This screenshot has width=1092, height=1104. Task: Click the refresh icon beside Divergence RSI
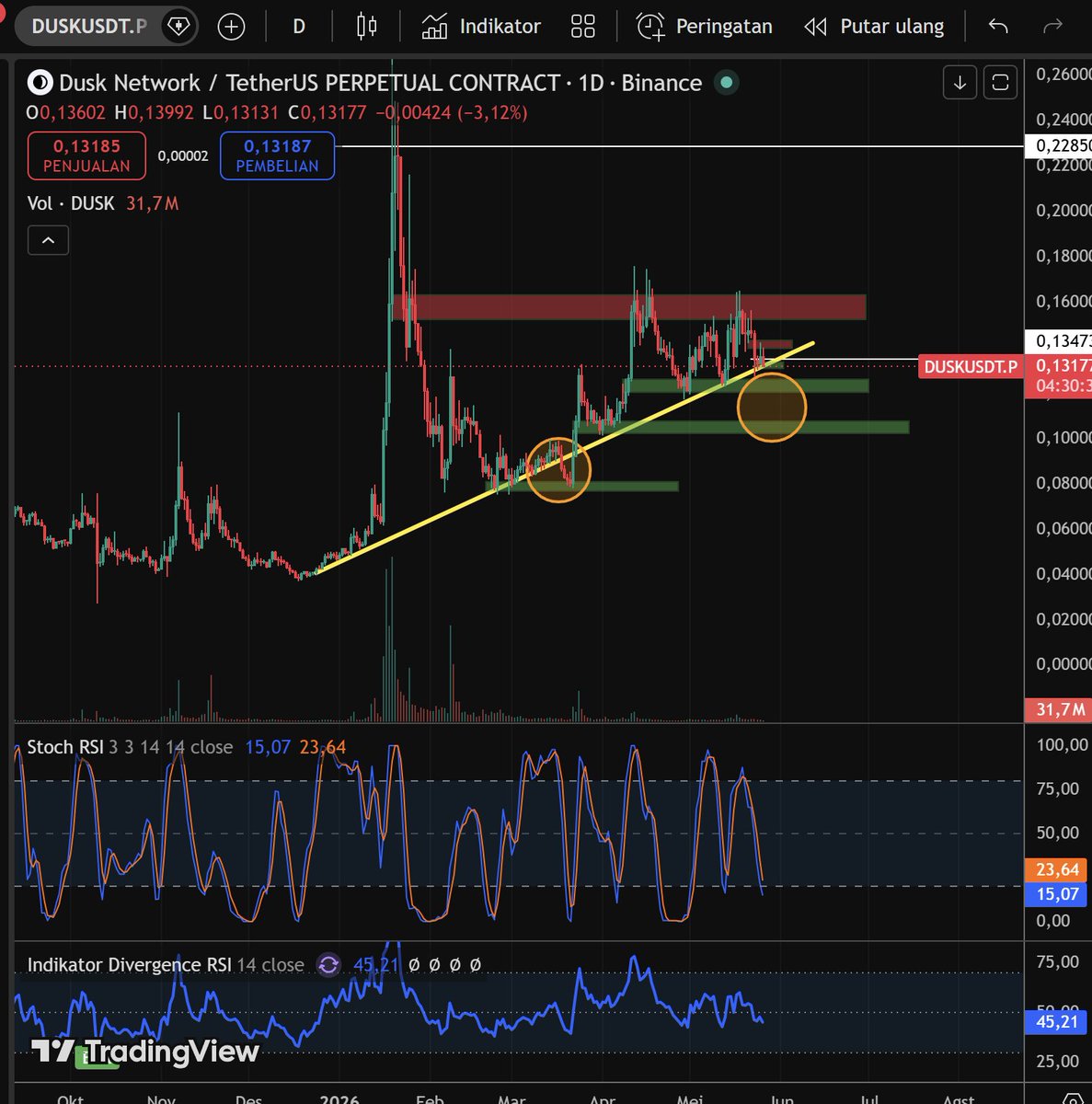click(x=328, y=964)
